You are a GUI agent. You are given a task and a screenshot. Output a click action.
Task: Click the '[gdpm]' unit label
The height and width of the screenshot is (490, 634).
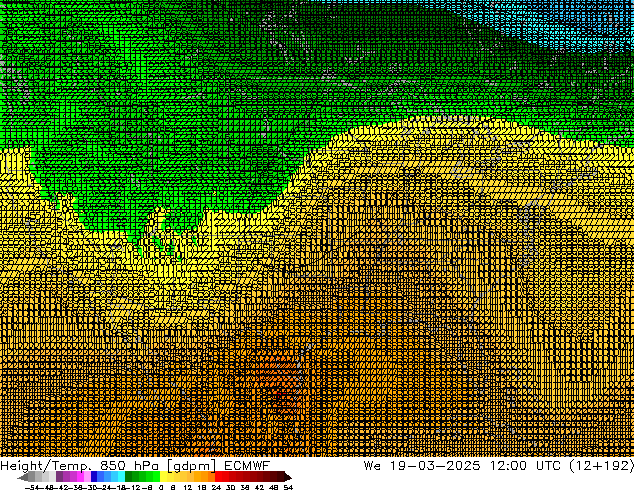[192, 466]
